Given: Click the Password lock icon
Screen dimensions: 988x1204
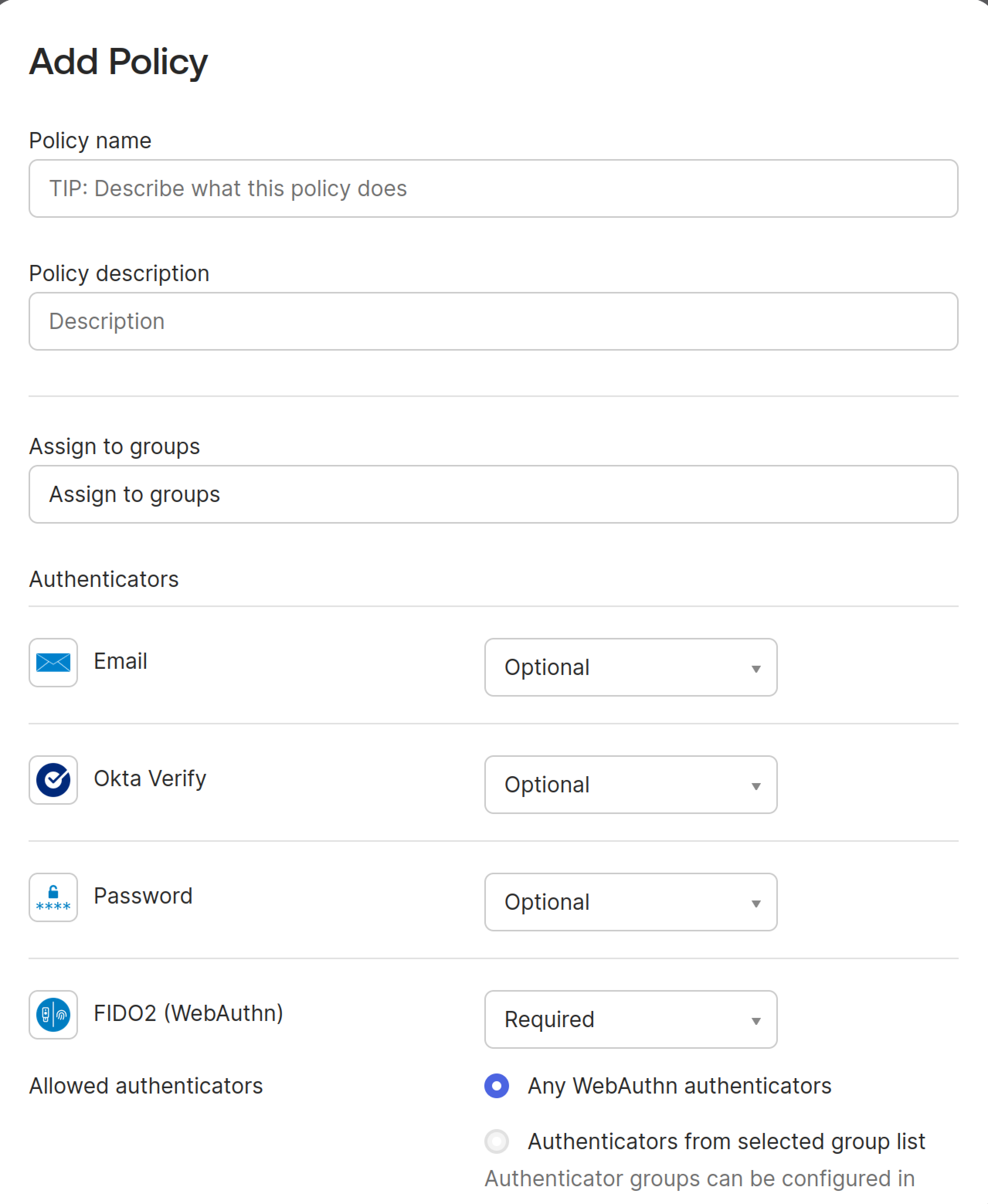Looking at the screenshot, I should pyautogui.click(x=53, y=897).
